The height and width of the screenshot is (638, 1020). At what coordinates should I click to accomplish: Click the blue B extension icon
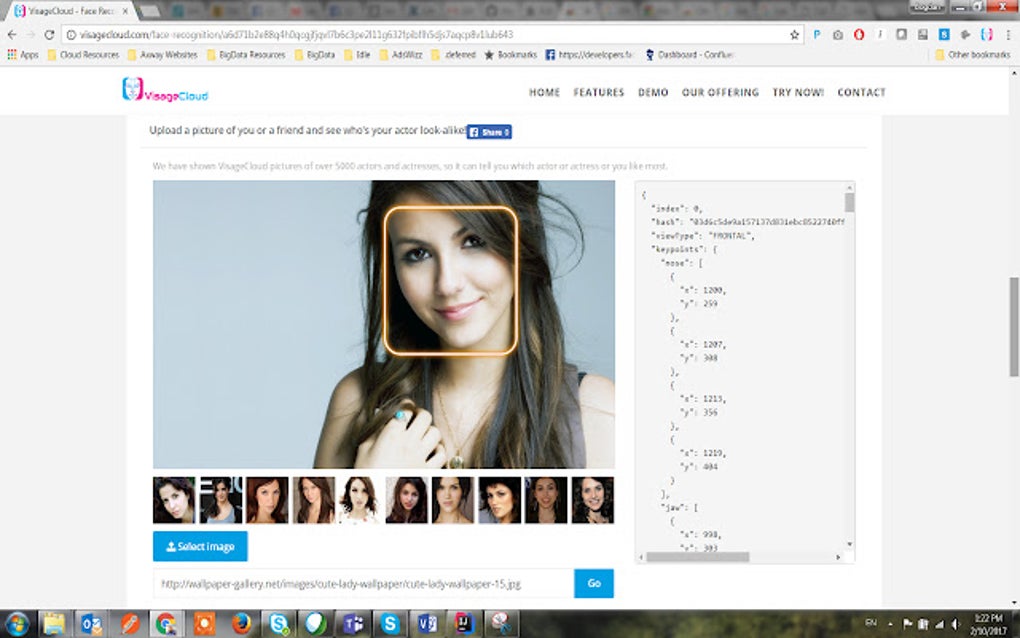tap(944, 33)
